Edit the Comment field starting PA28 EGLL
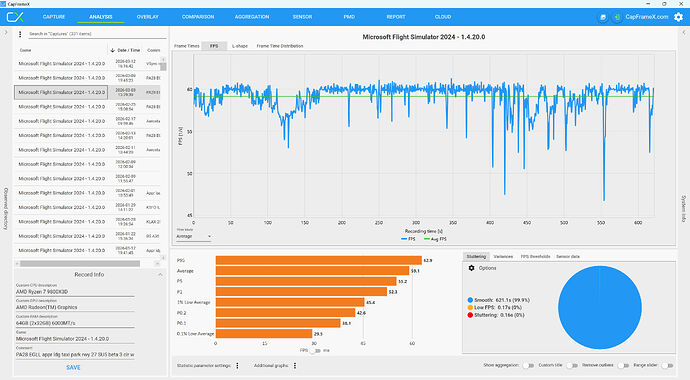The height and width of the screenshot is (380, 690). [75, 354]
